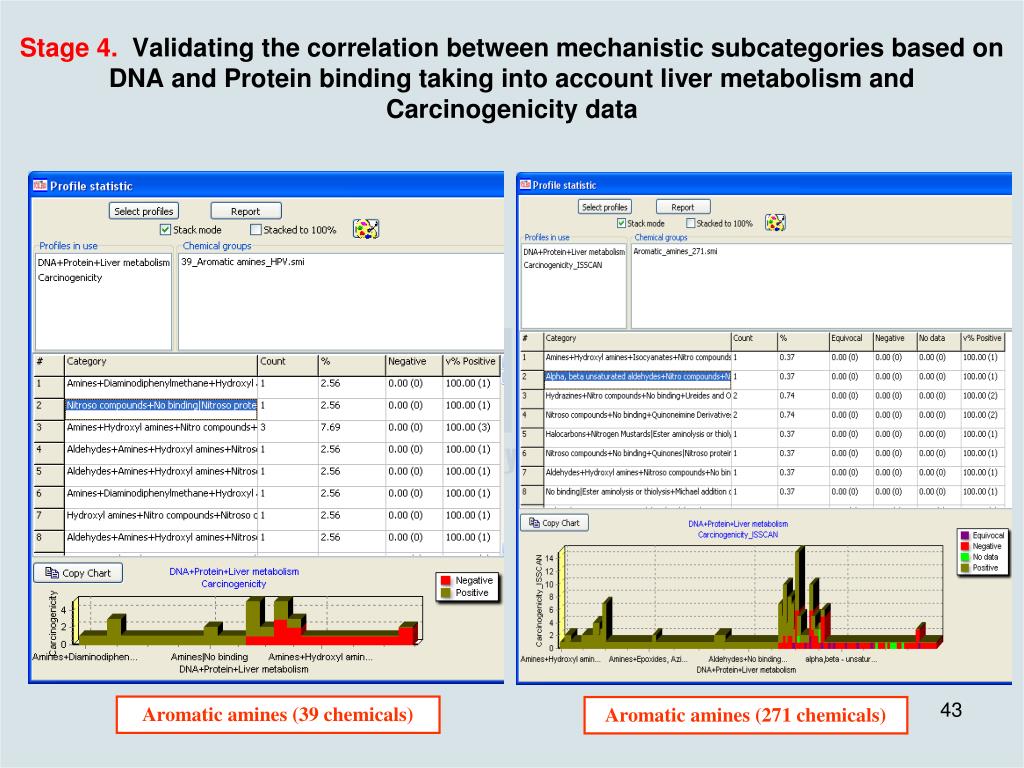This screenshot has height=768, width=1024.
Task: Click Positive olive legend swatch in left chart
Action: click(x=446, y=592)
